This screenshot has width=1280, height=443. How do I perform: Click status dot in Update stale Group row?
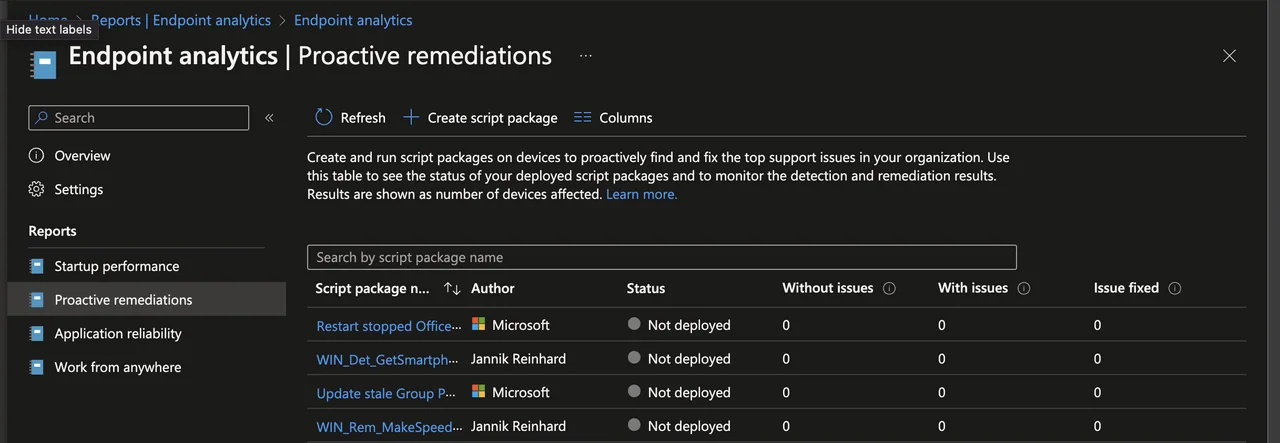(x=634, y=391)
